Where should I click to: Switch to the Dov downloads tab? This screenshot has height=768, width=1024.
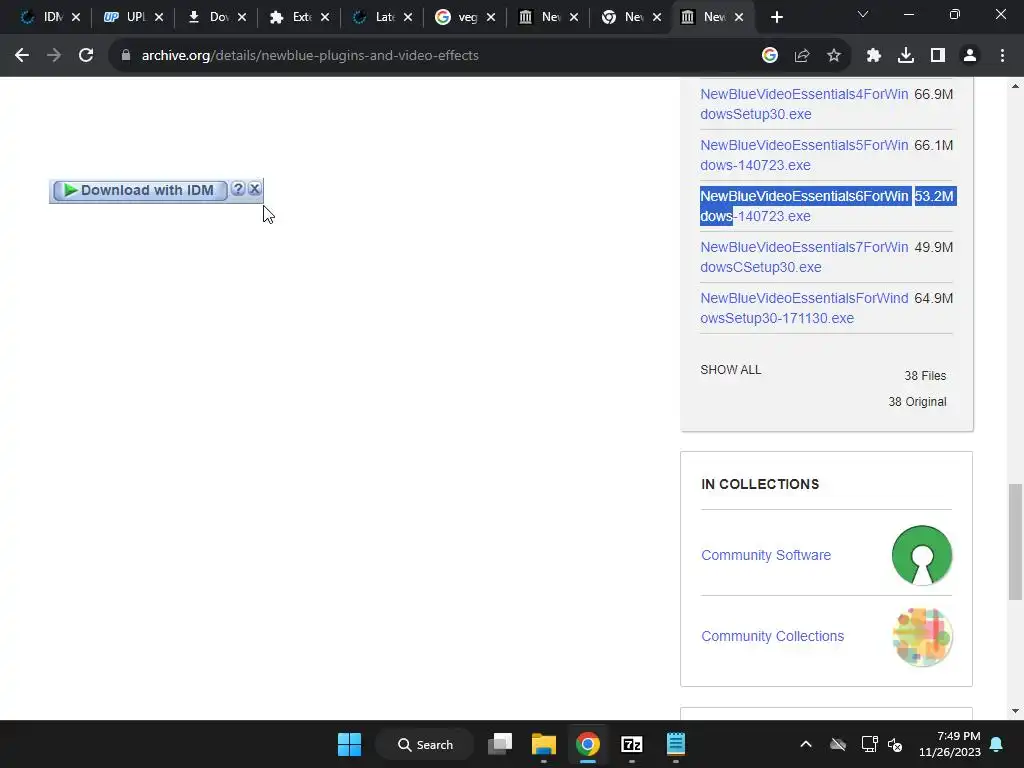point(208,17)
